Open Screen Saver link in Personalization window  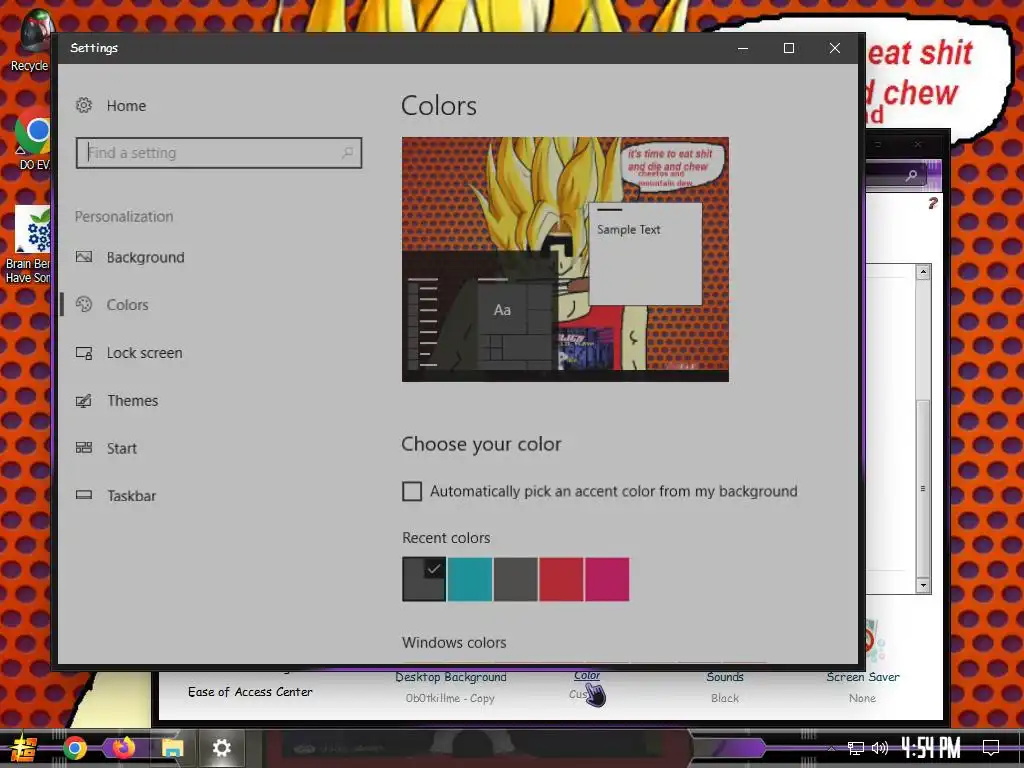tap(863, 677)
